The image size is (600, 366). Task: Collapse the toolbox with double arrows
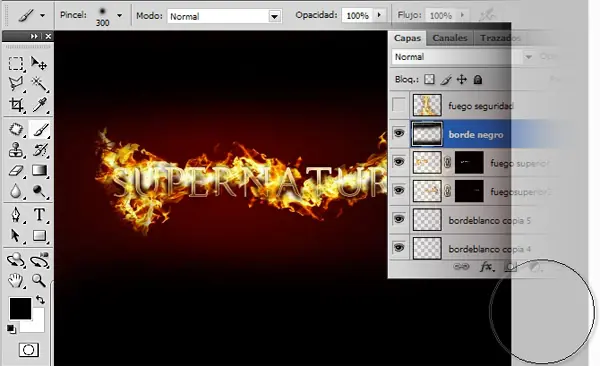(x=34, y=36)
